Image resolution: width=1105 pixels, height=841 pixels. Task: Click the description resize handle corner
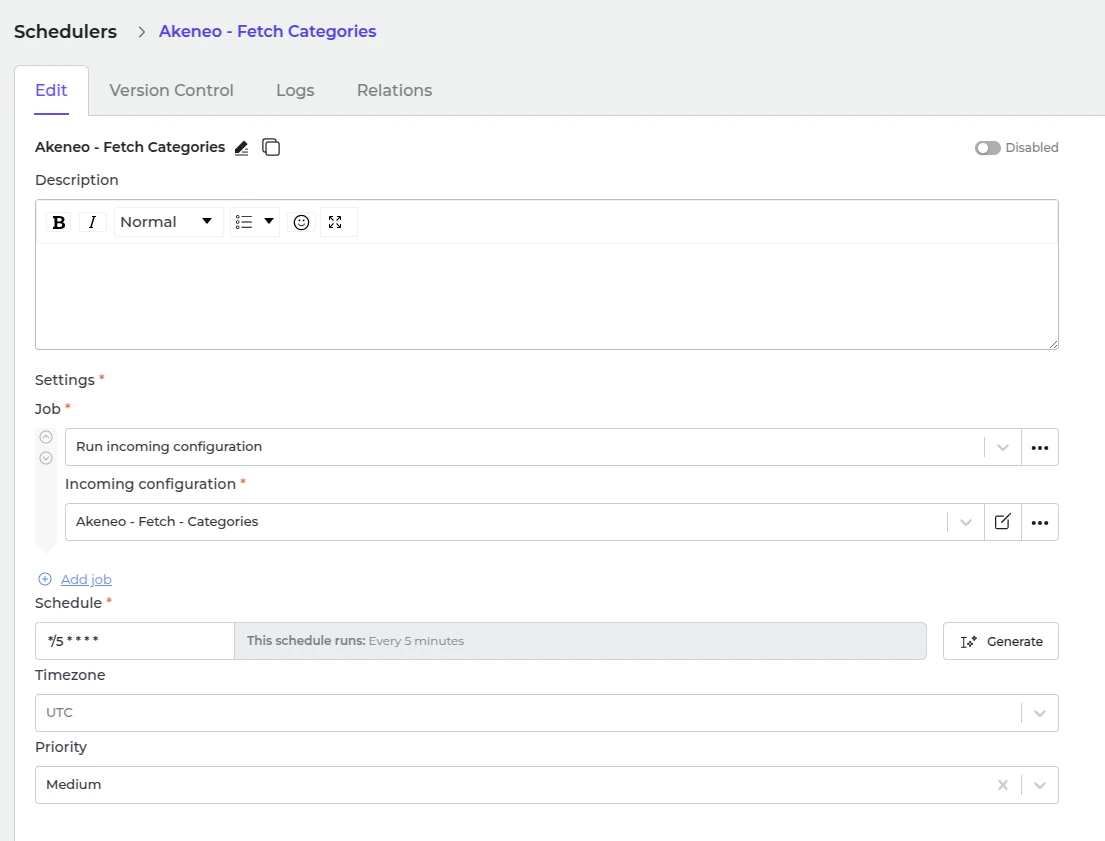click(x=1053, y=343)
